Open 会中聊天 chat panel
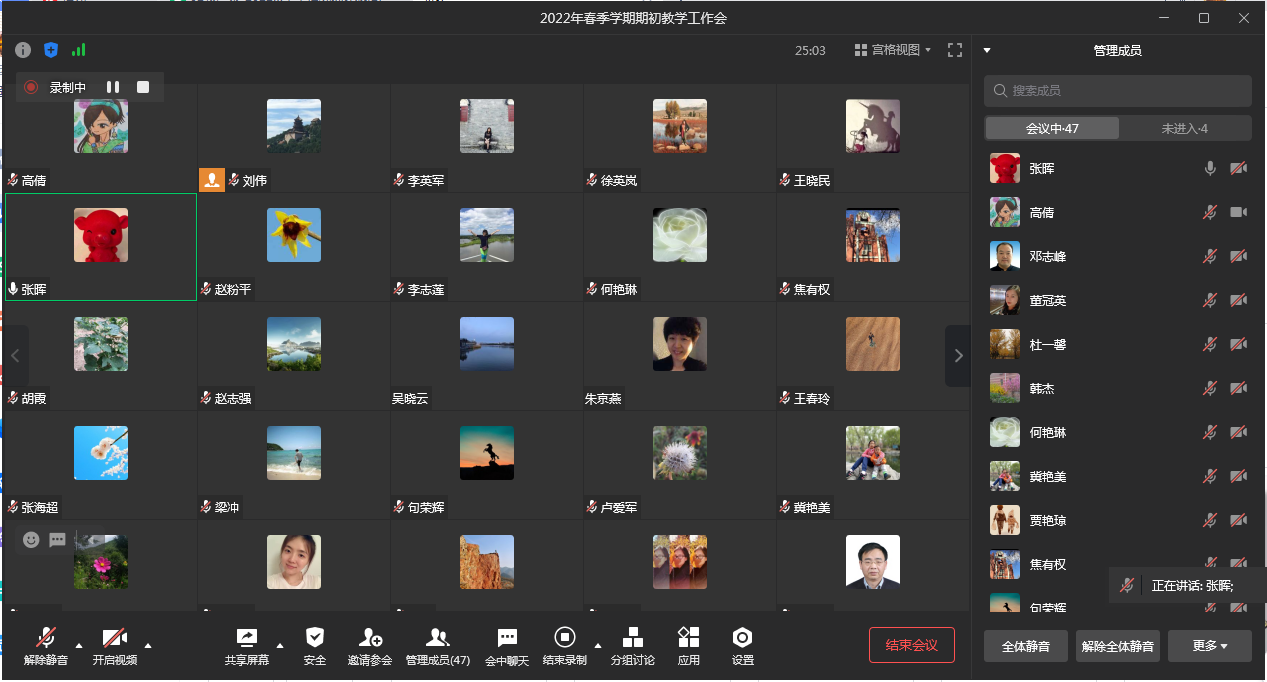This screenshot has height=682, width=1267. coord(507,638)
